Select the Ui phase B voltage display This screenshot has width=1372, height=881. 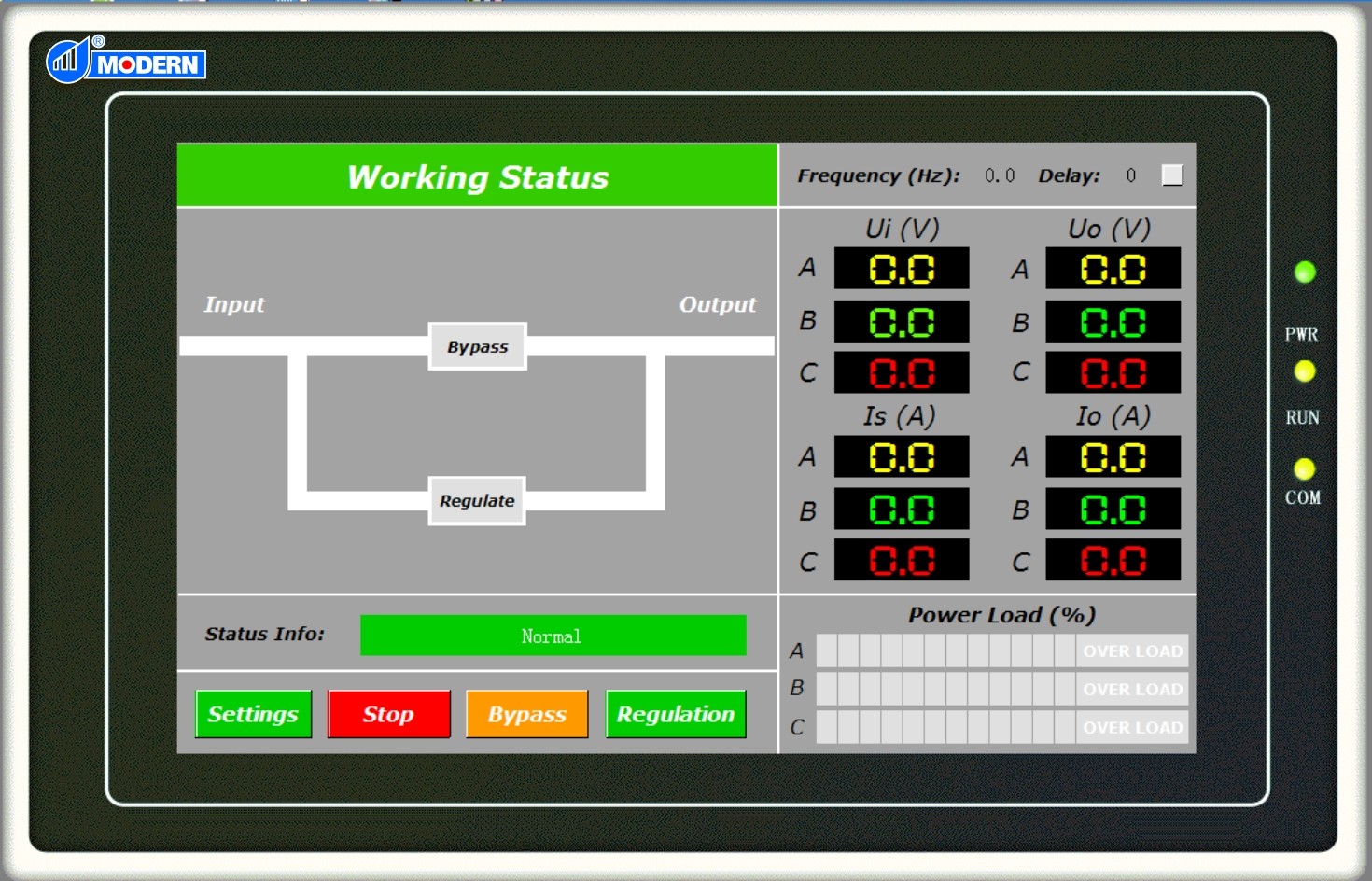coord(902,322)
